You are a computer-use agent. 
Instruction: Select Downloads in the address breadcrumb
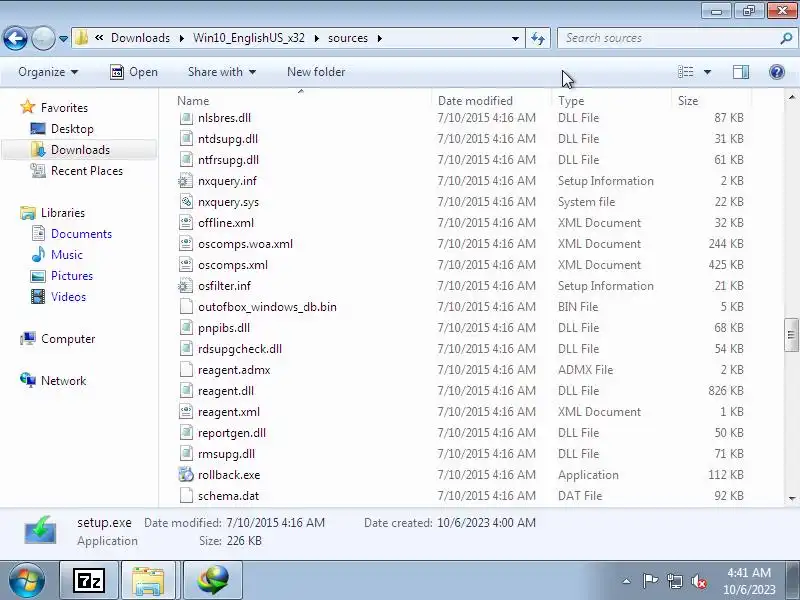tap(140, 38)
